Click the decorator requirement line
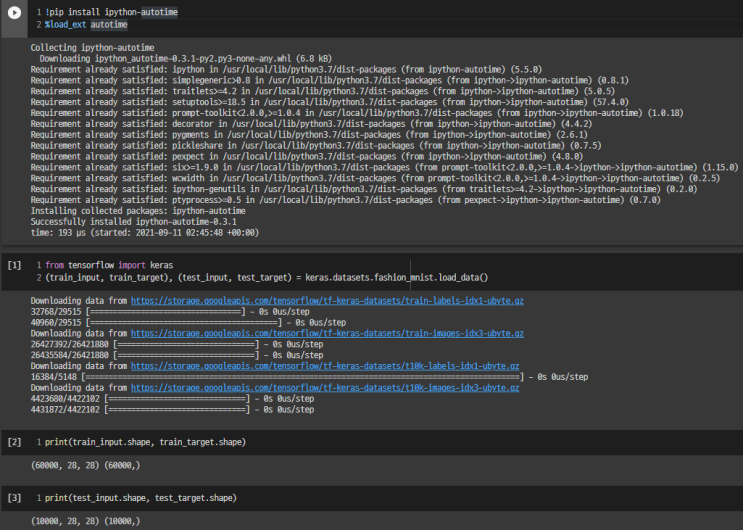 pos(311,124)
